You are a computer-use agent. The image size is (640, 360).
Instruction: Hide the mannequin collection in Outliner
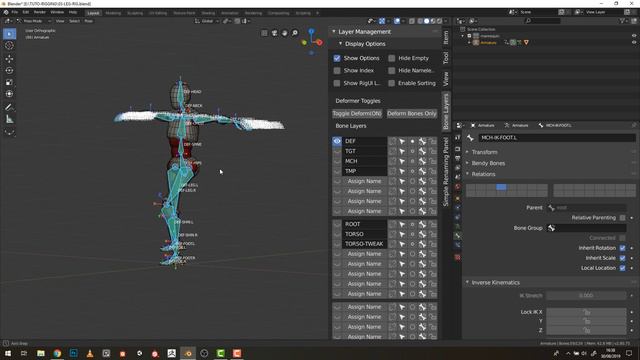[x=634, y=36]
